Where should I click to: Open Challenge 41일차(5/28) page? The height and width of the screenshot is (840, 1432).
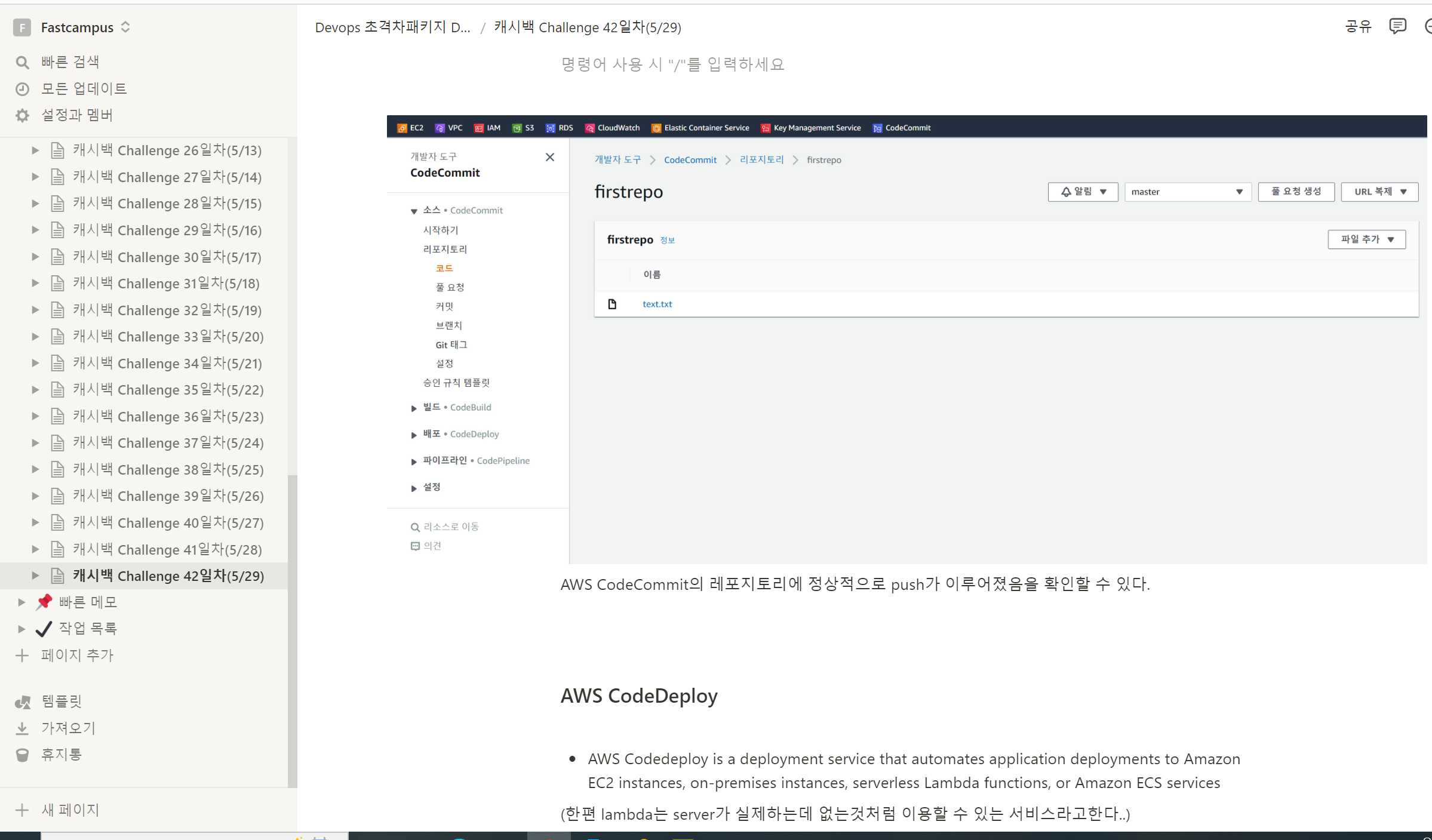click(167, 549)
